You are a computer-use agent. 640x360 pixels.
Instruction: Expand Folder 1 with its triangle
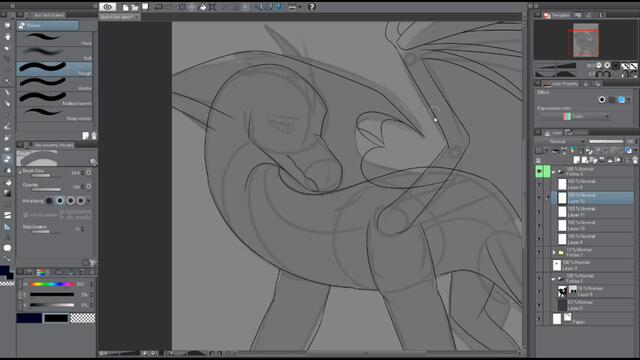point(554,253)
